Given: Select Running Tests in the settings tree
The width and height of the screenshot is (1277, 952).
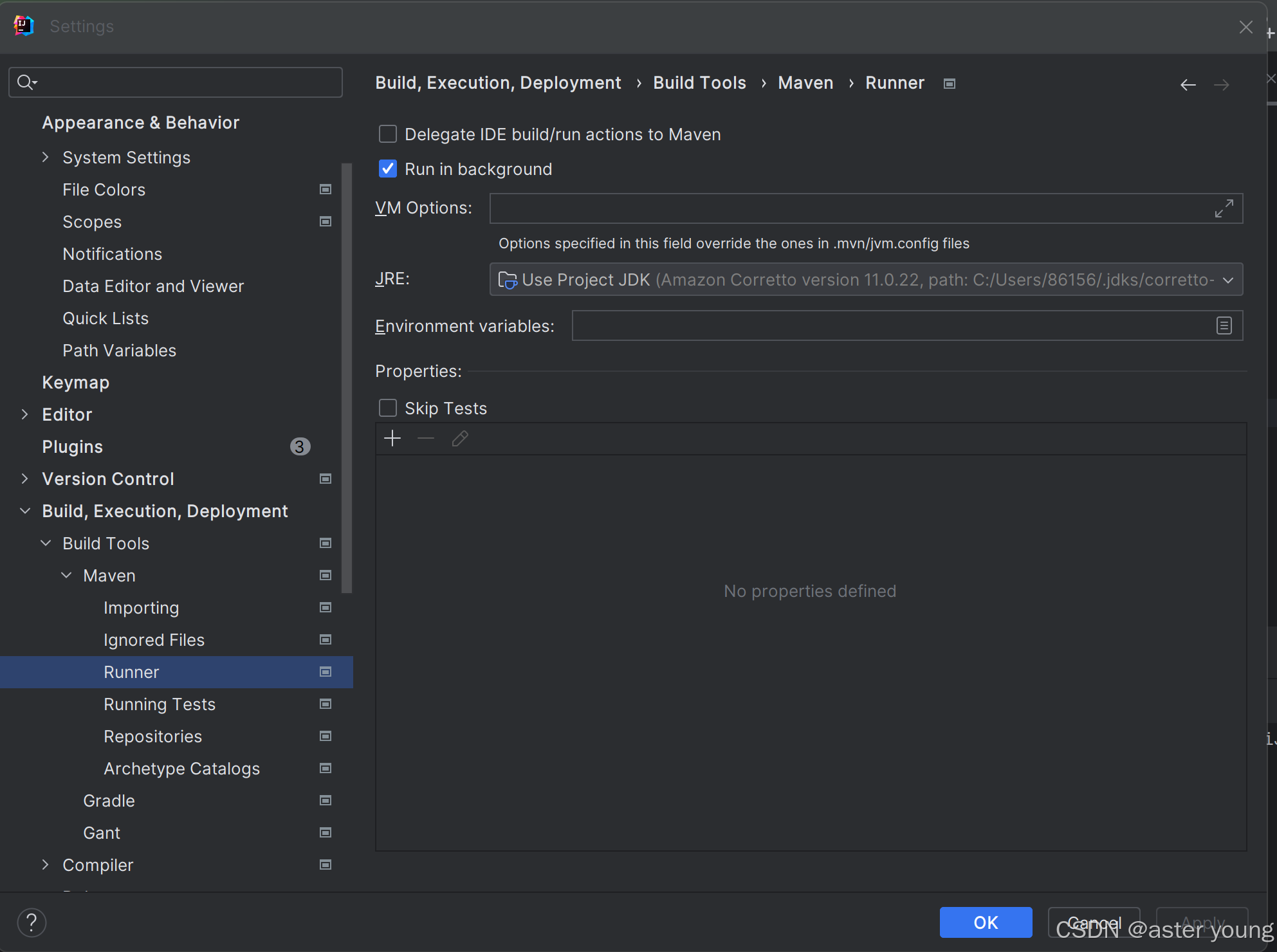Looking at the screenshot, I should coord(160,704).
